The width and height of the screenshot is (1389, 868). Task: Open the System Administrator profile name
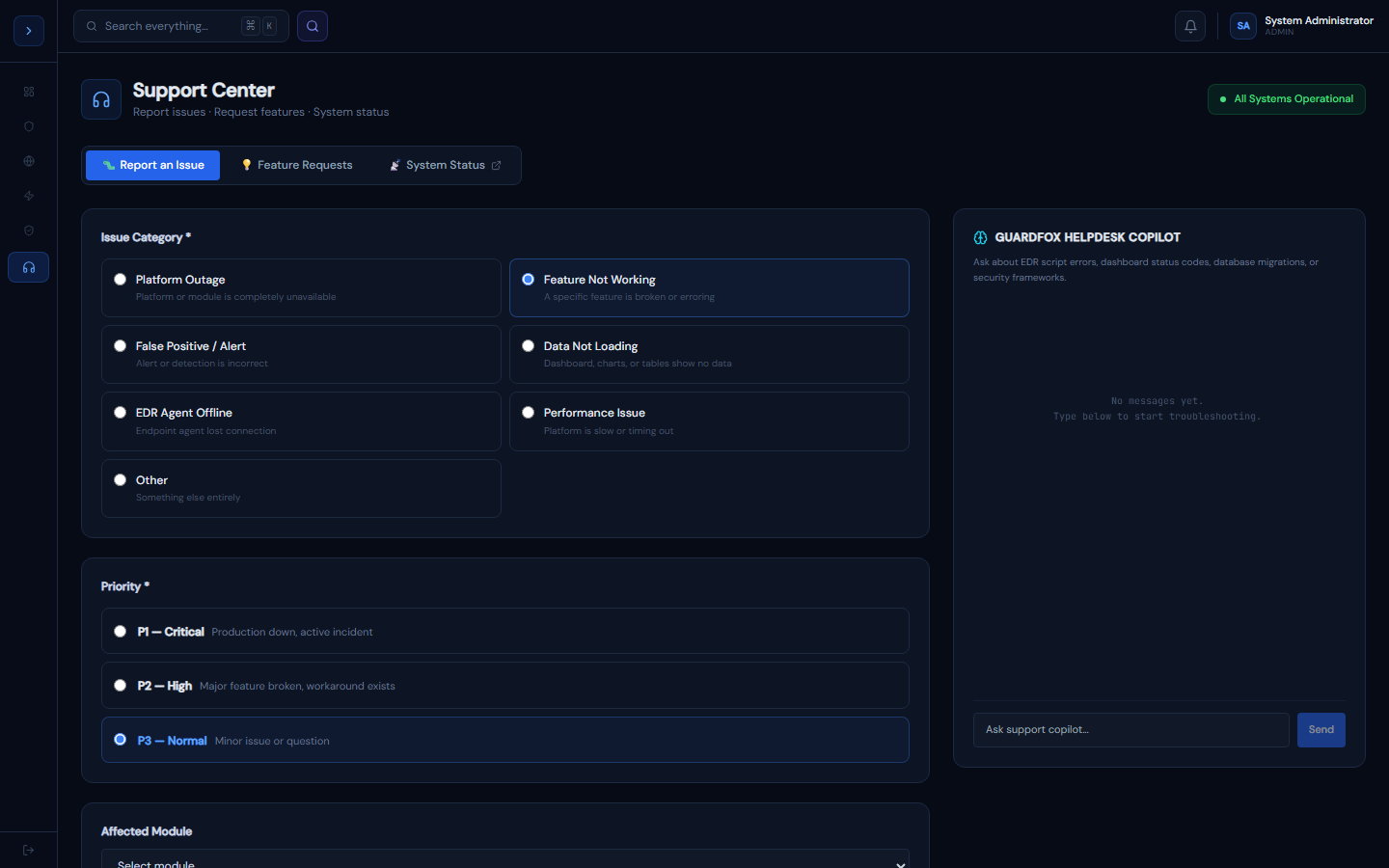tap(1319, 20)
